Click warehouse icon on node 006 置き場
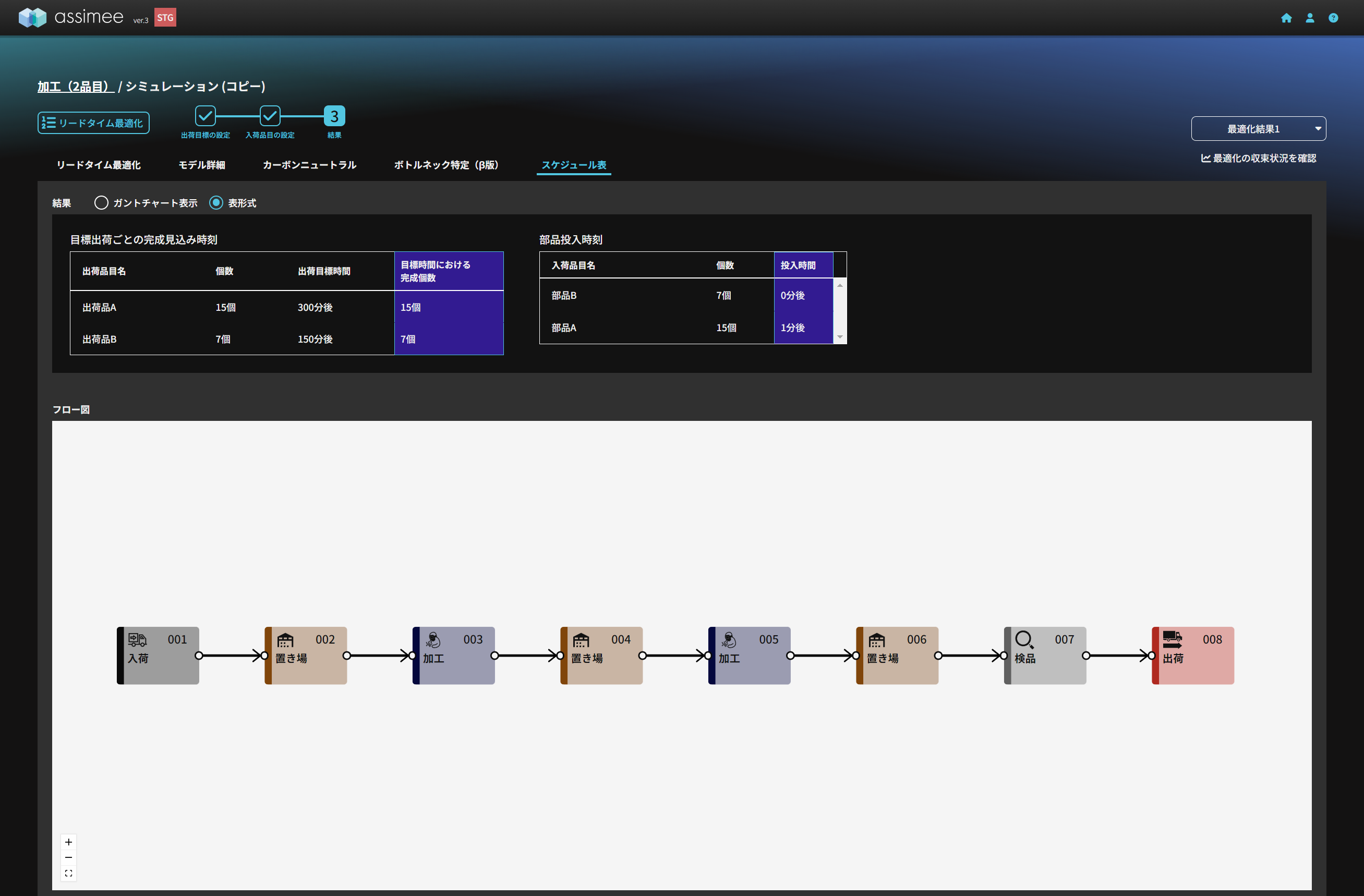The image size is (1364, 896). click(x=876, y=639)
